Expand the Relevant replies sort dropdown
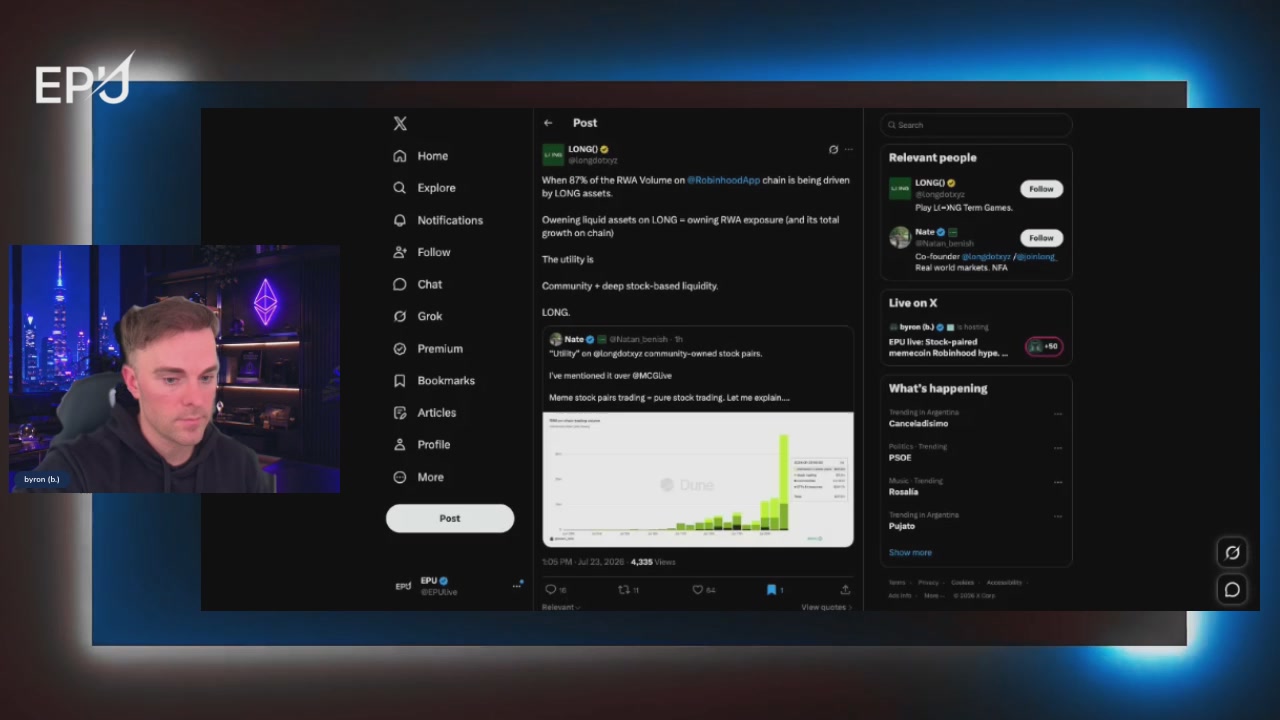Screen dimensions: 1280x720 [x=561, y=607]
